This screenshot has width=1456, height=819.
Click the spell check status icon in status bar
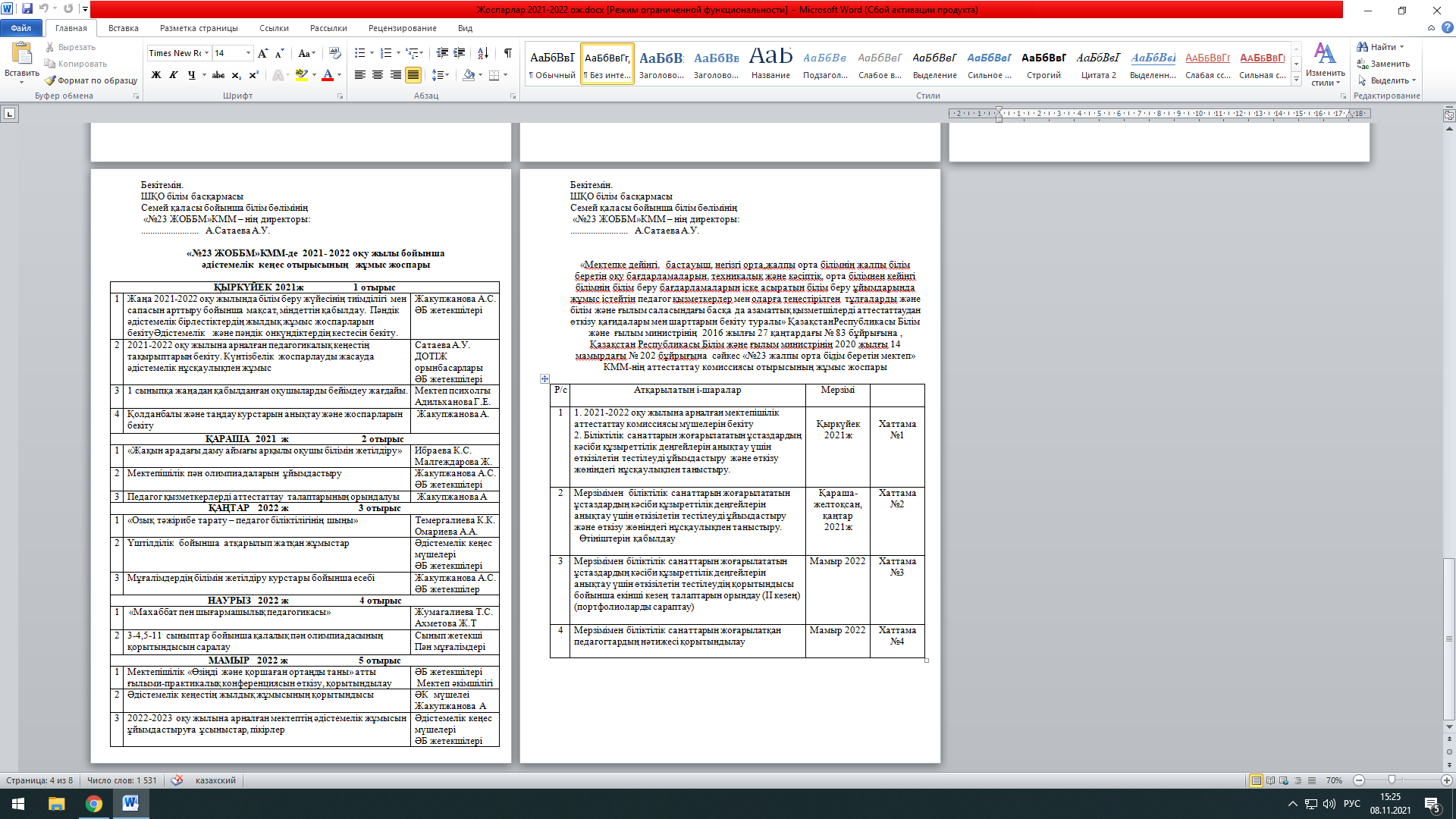(x=177, y=780)
